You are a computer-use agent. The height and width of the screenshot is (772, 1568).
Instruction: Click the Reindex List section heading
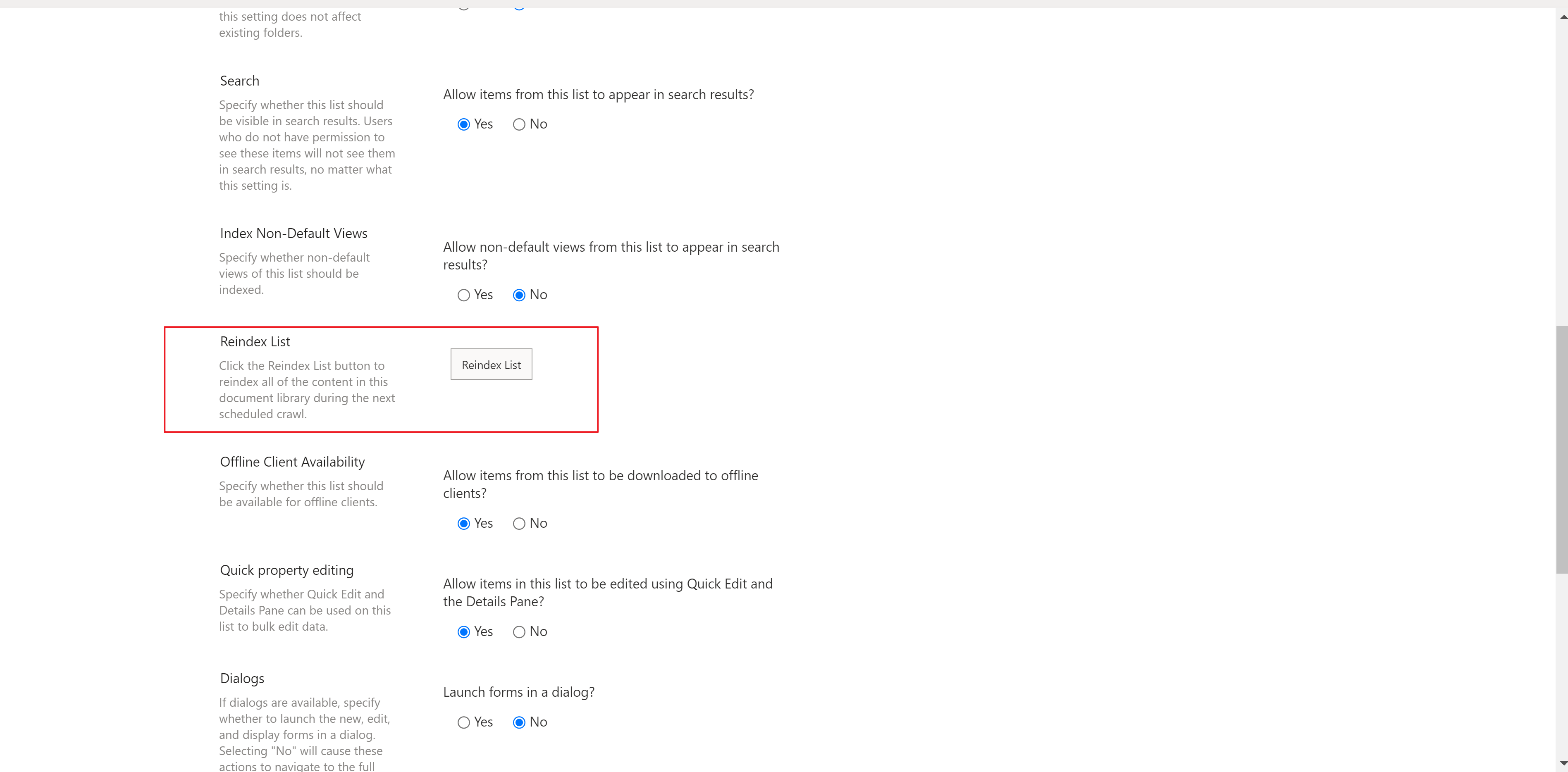coord(255,342)
